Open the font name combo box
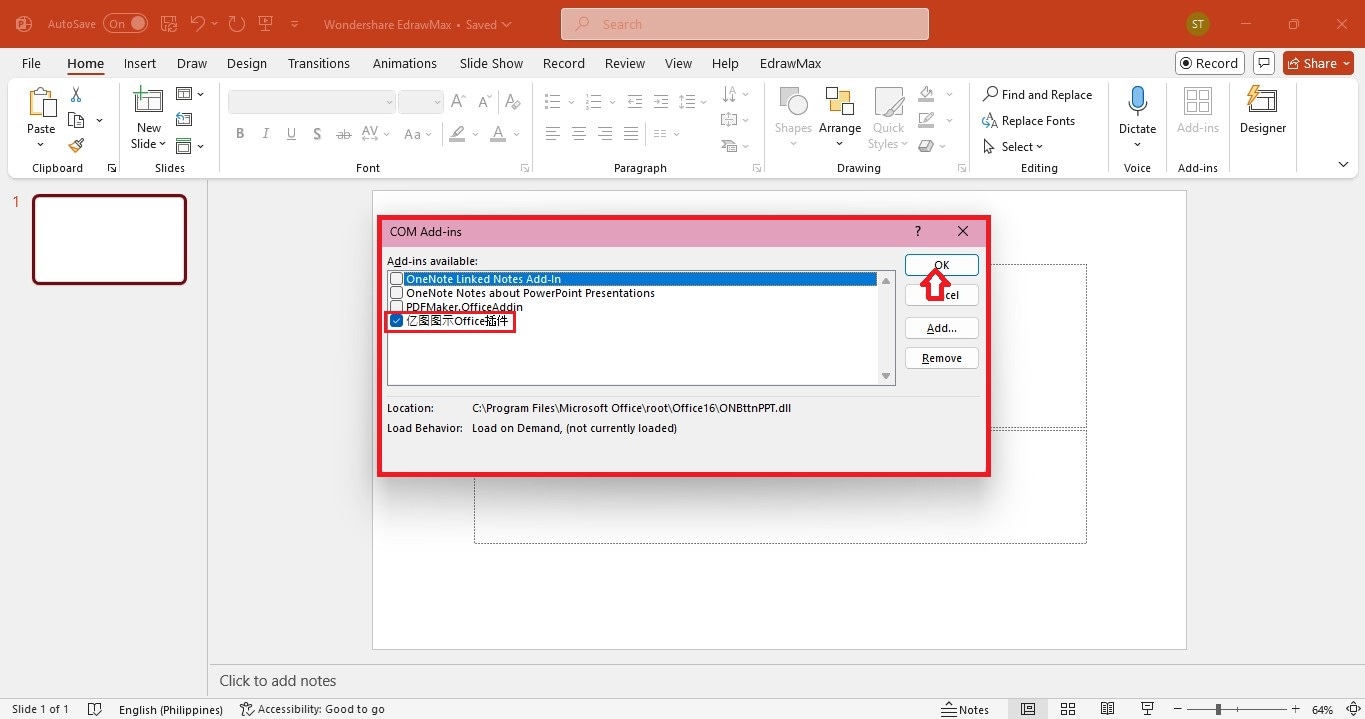Screen dimensions: 1365x719 coord(312,102)
